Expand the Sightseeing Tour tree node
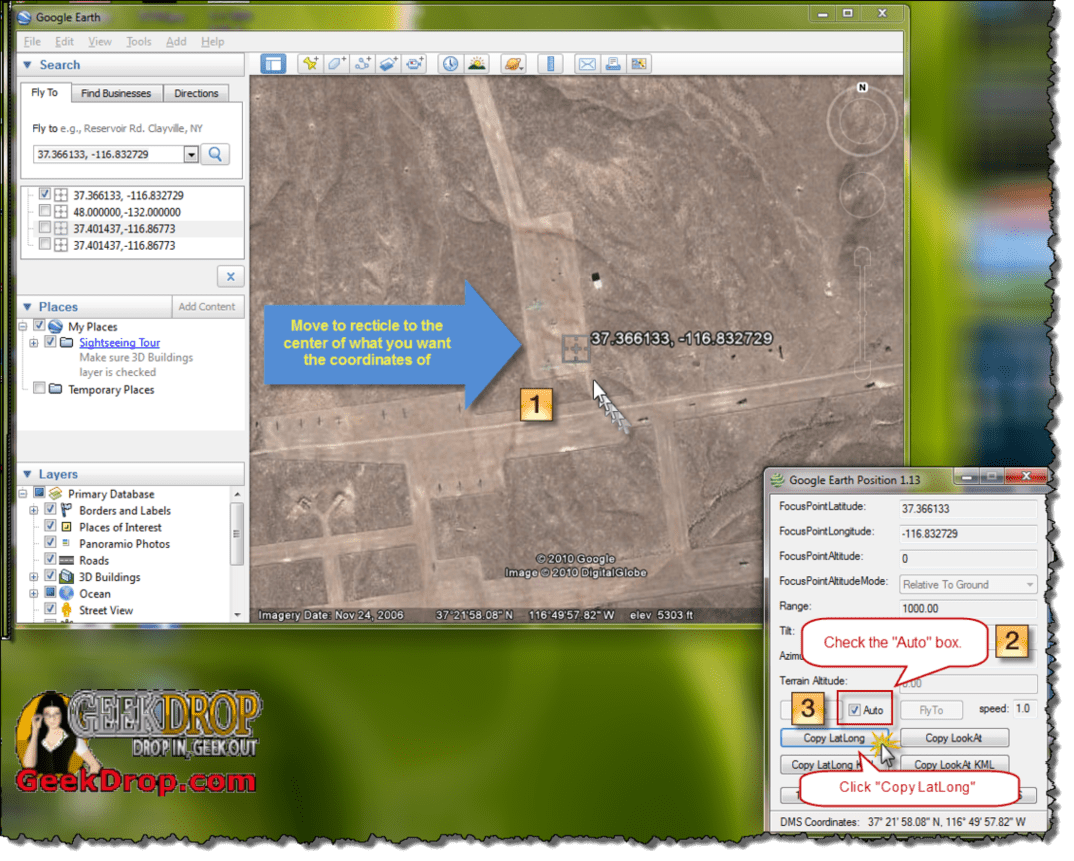Viewport: 1074px width, 861px height. click(34, 342)
